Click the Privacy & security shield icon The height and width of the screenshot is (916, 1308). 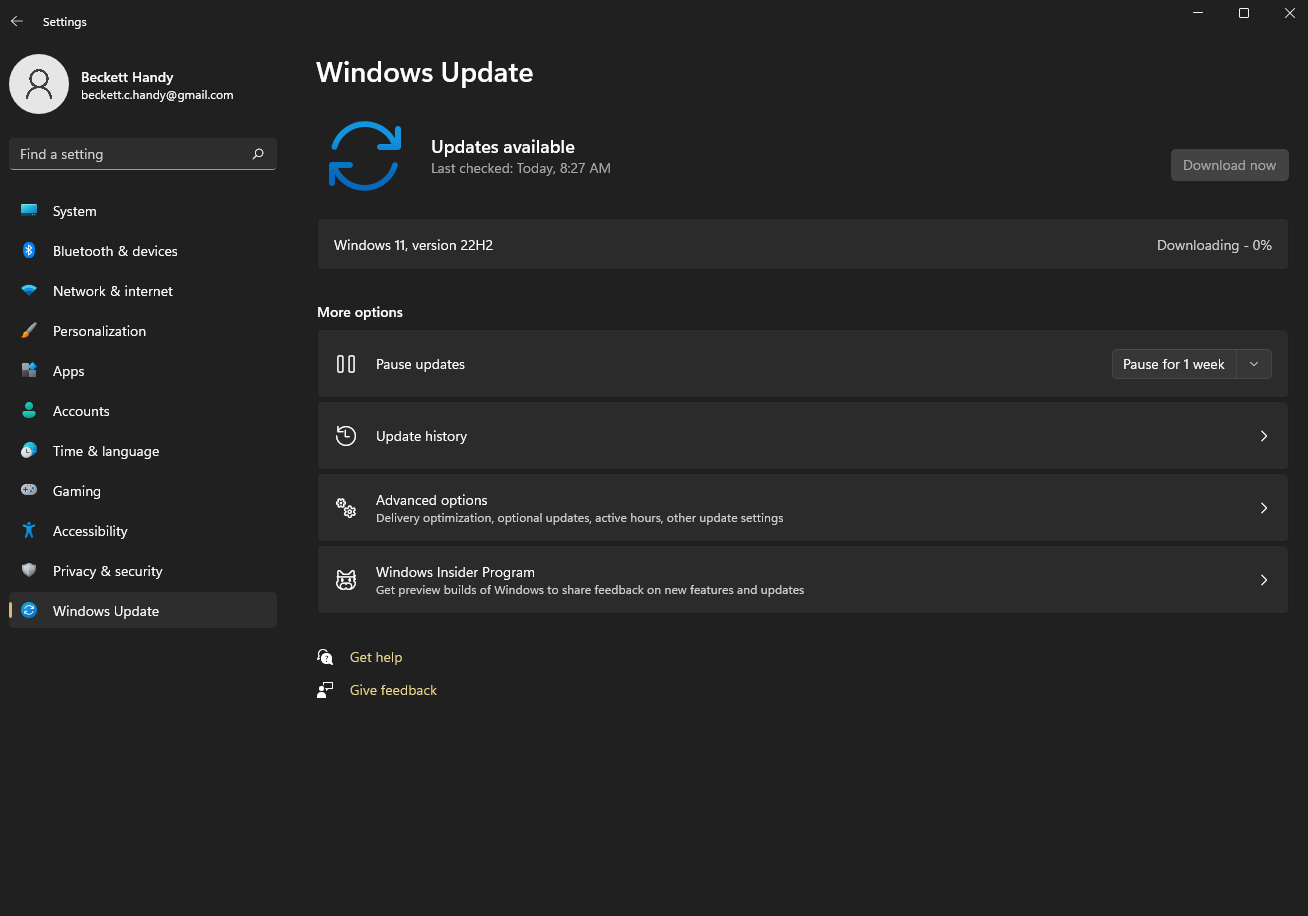(x=29, y=571)
